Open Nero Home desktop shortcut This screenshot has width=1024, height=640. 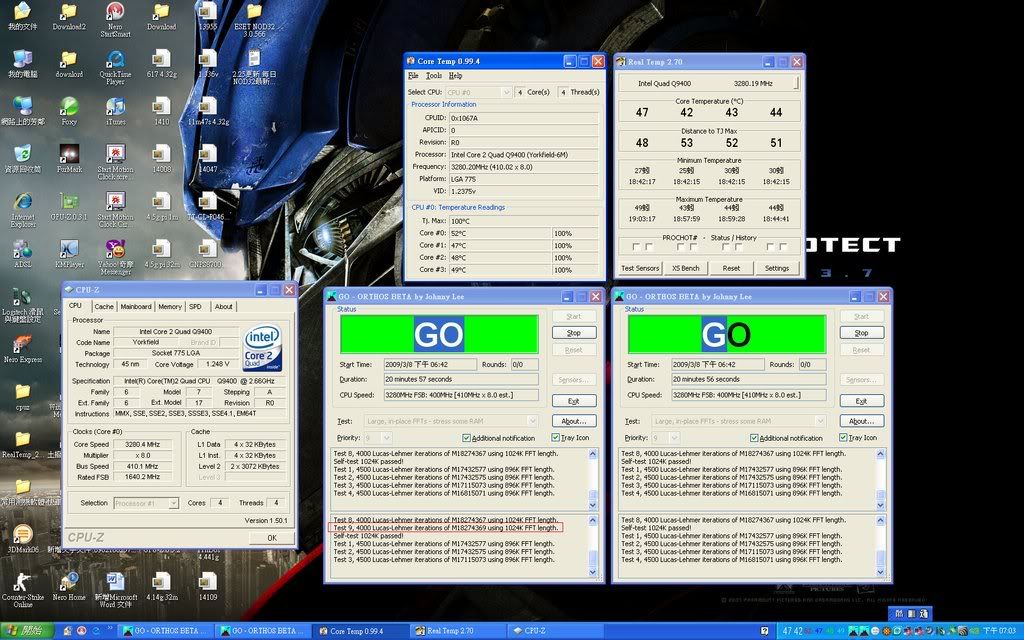[x=69, y=586]
